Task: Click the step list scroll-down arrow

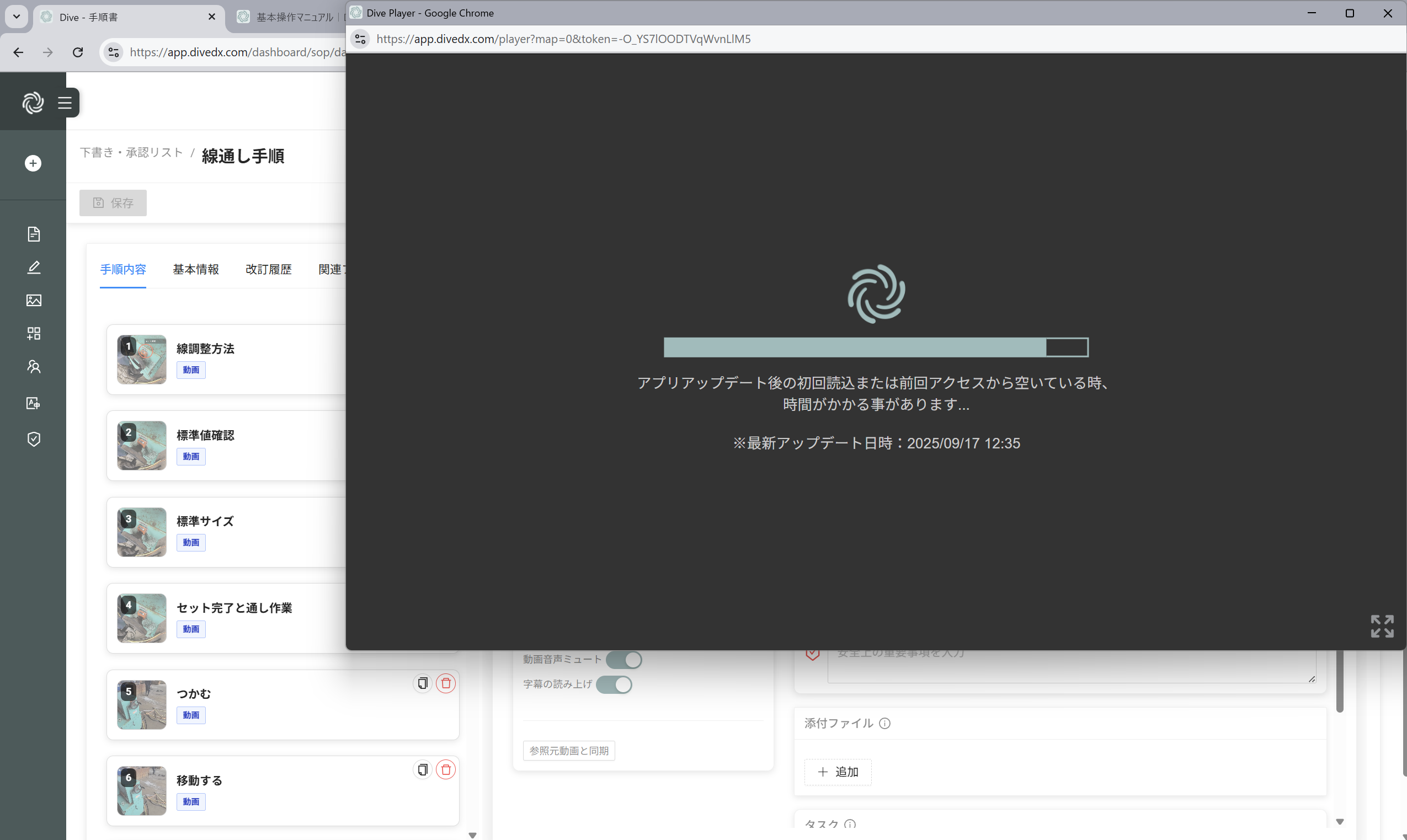Action: click(472, 836)
